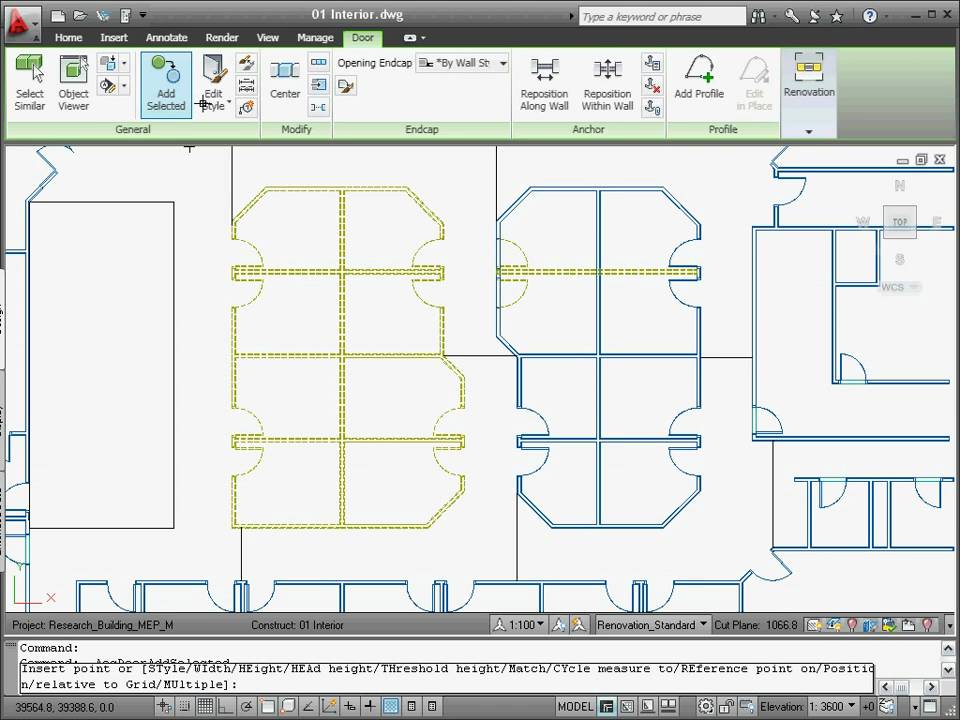Open the Opening Endcap style dropdown
Screen dimensions: 960x720
pyautogui.click(x=462, y=62)
